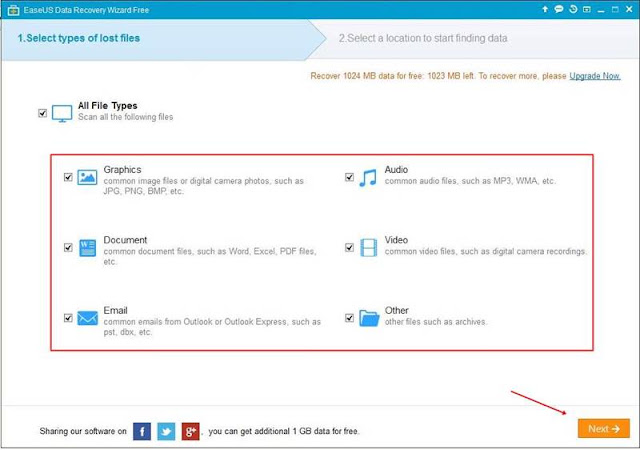This screenshot has width=640, height=450.
Task: Click 'common document files, such as Word' description
Action: click(210, 256)
